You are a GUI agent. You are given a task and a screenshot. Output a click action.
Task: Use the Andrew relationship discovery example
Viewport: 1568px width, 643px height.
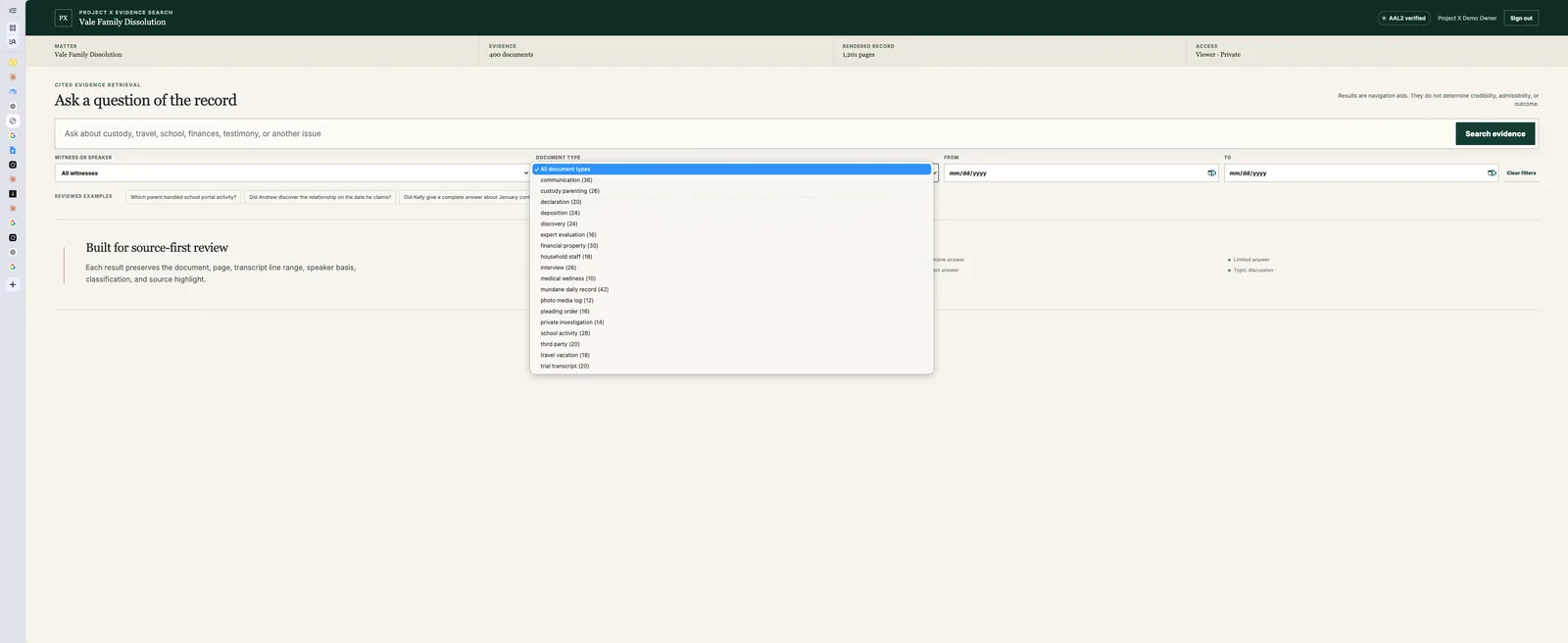pos(319,197)
